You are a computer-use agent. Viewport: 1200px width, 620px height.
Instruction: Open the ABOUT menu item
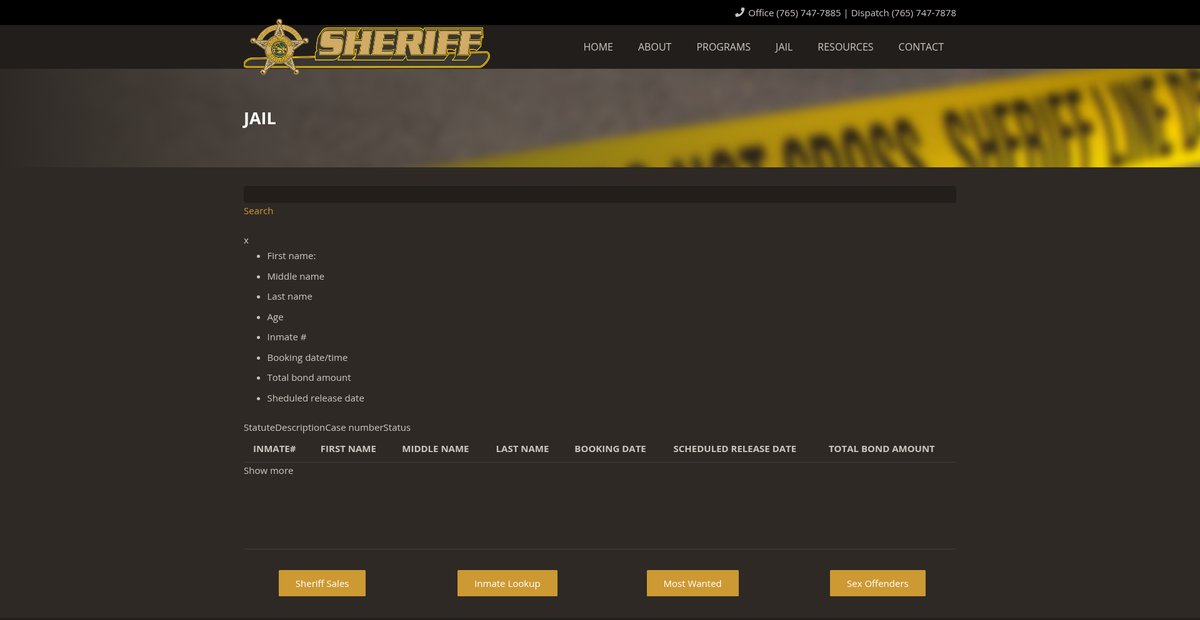pos(655,47)
